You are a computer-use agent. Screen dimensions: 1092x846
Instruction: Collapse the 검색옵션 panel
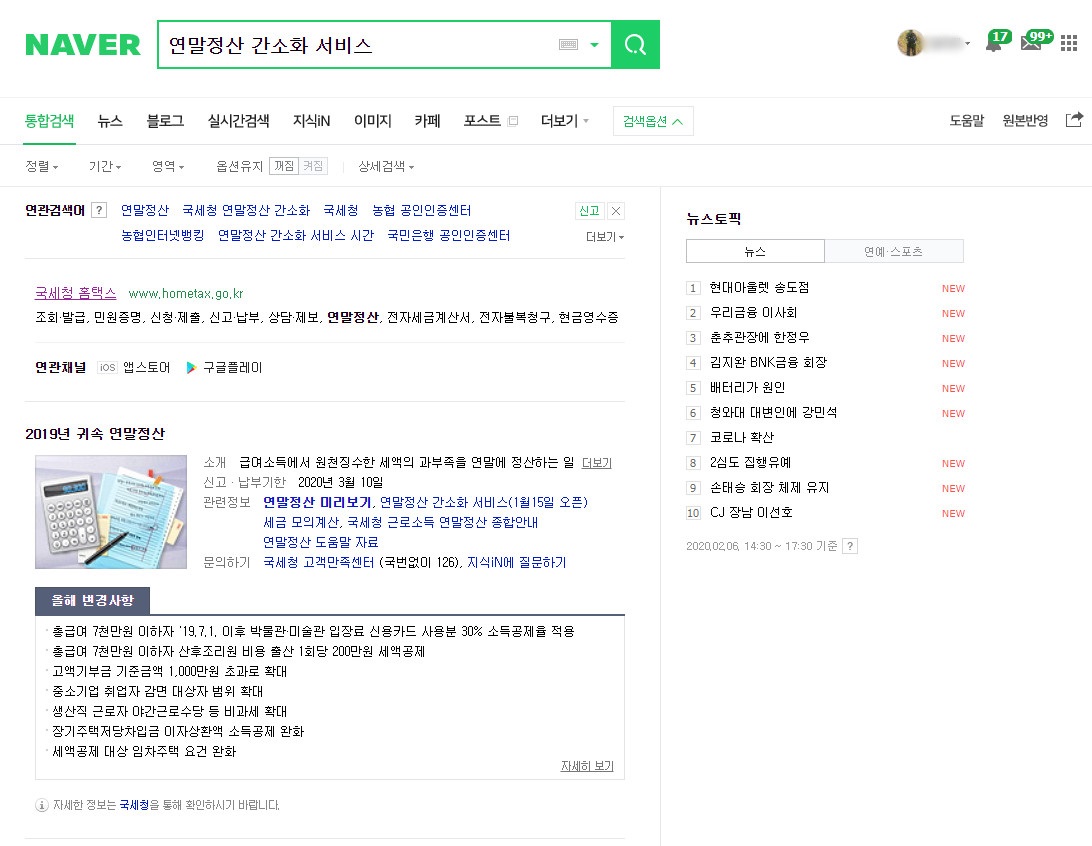(653, 121)
